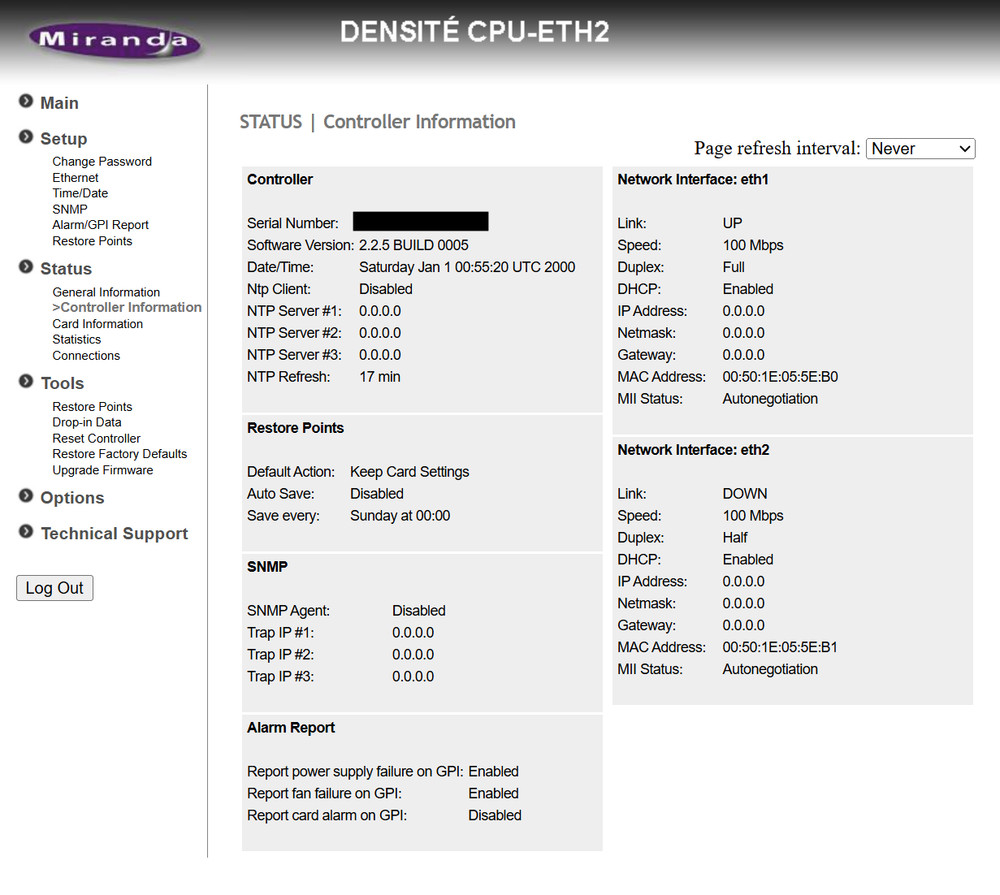The width and height of the screenshot is (1000, 895).
Task: Click the Miranda logo icon
Action: (113, 40)
